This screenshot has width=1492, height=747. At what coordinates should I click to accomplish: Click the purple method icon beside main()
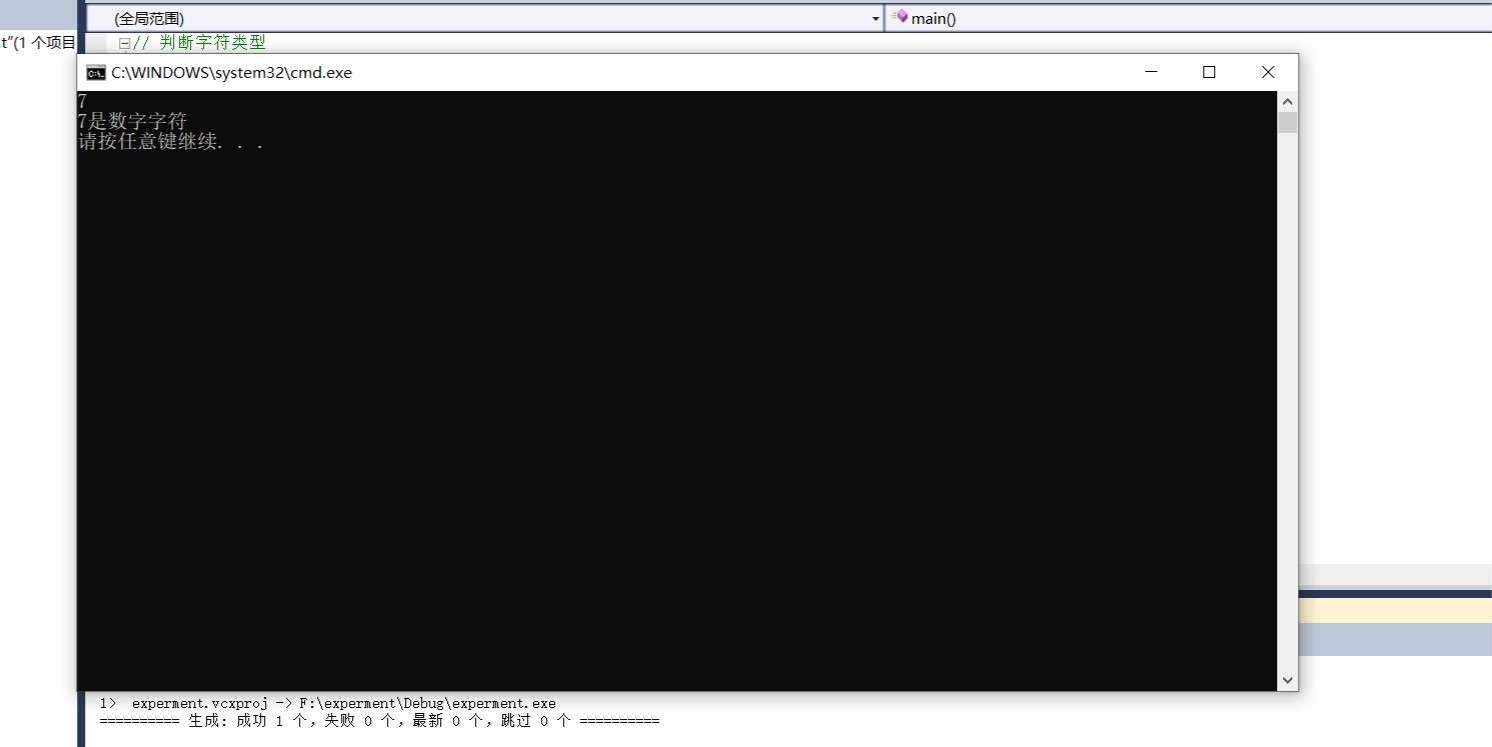click(899, 17)
